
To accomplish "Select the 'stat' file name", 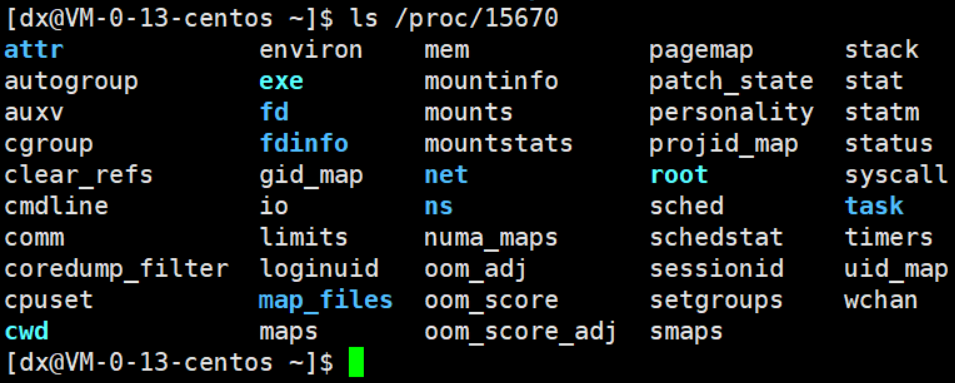I will (x=873, y=82).
